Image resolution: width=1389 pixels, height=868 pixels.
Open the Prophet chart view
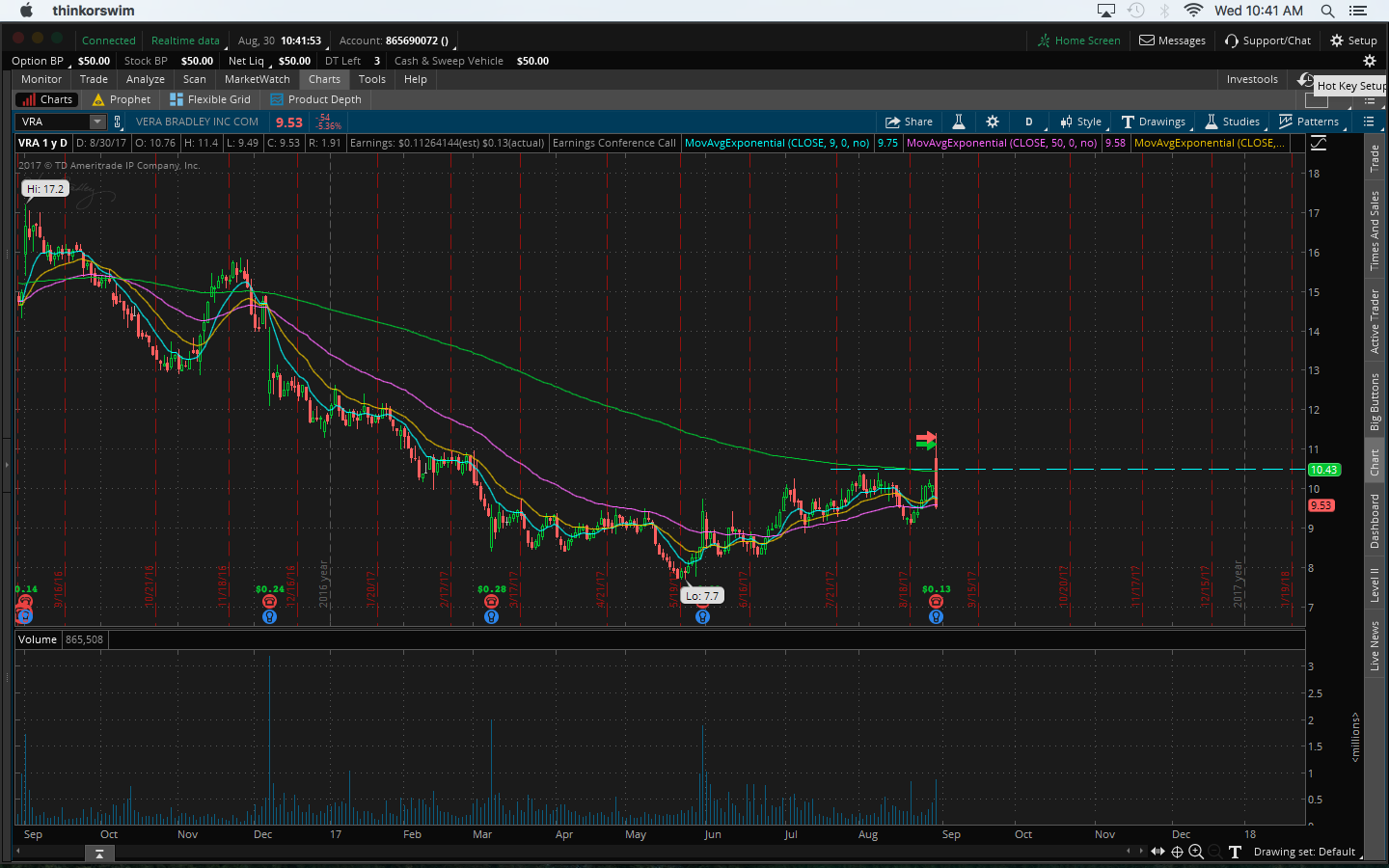(x=122, y=99)
